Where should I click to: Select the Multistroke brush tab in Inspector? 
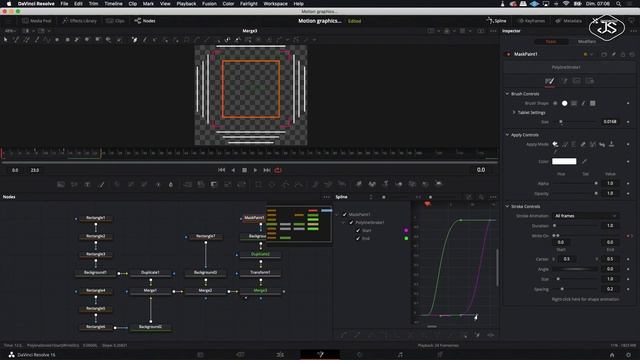550,81
